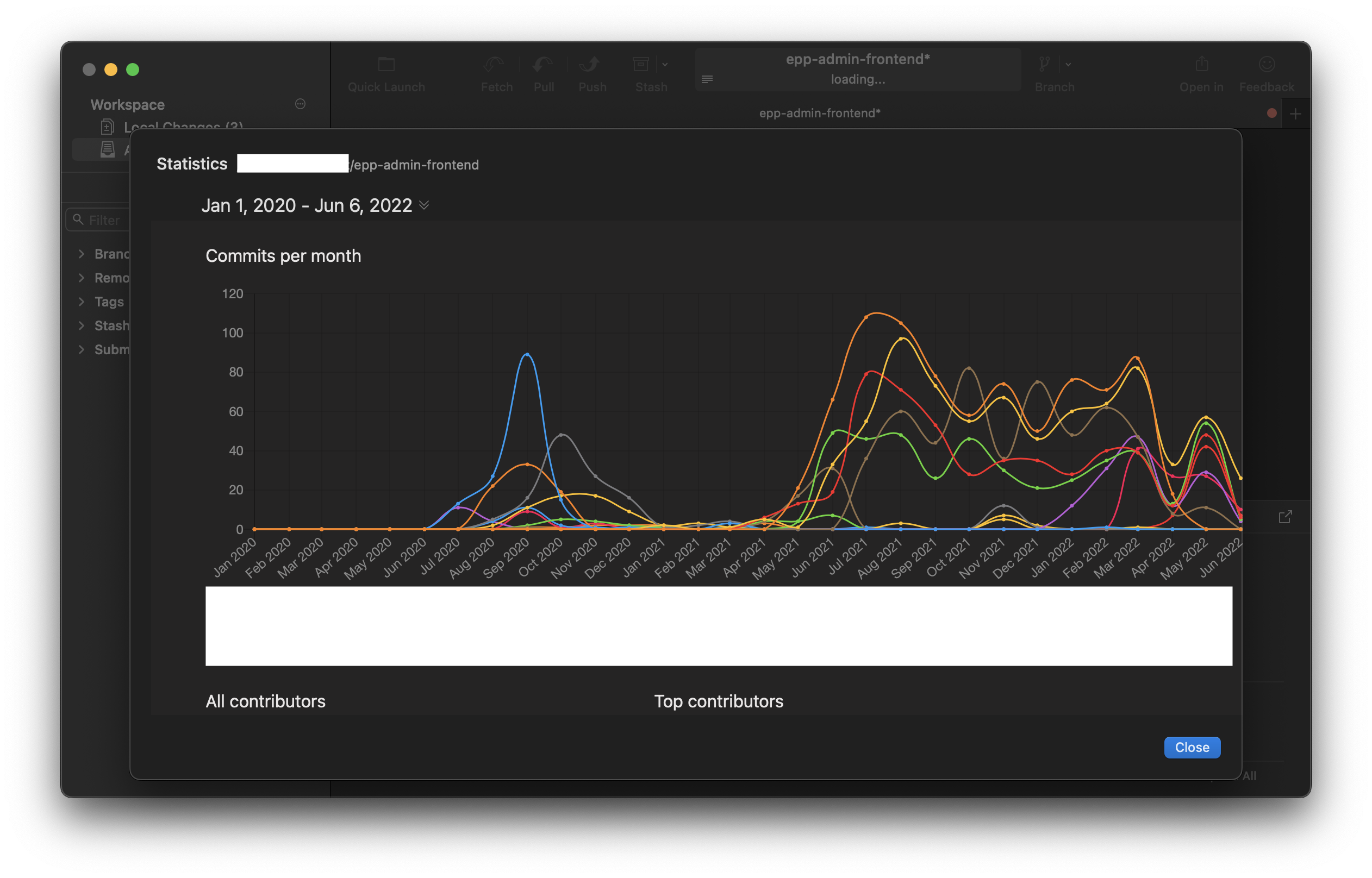
Task: Click the Jan 2021 x-axis label
Action: (644, 557)
